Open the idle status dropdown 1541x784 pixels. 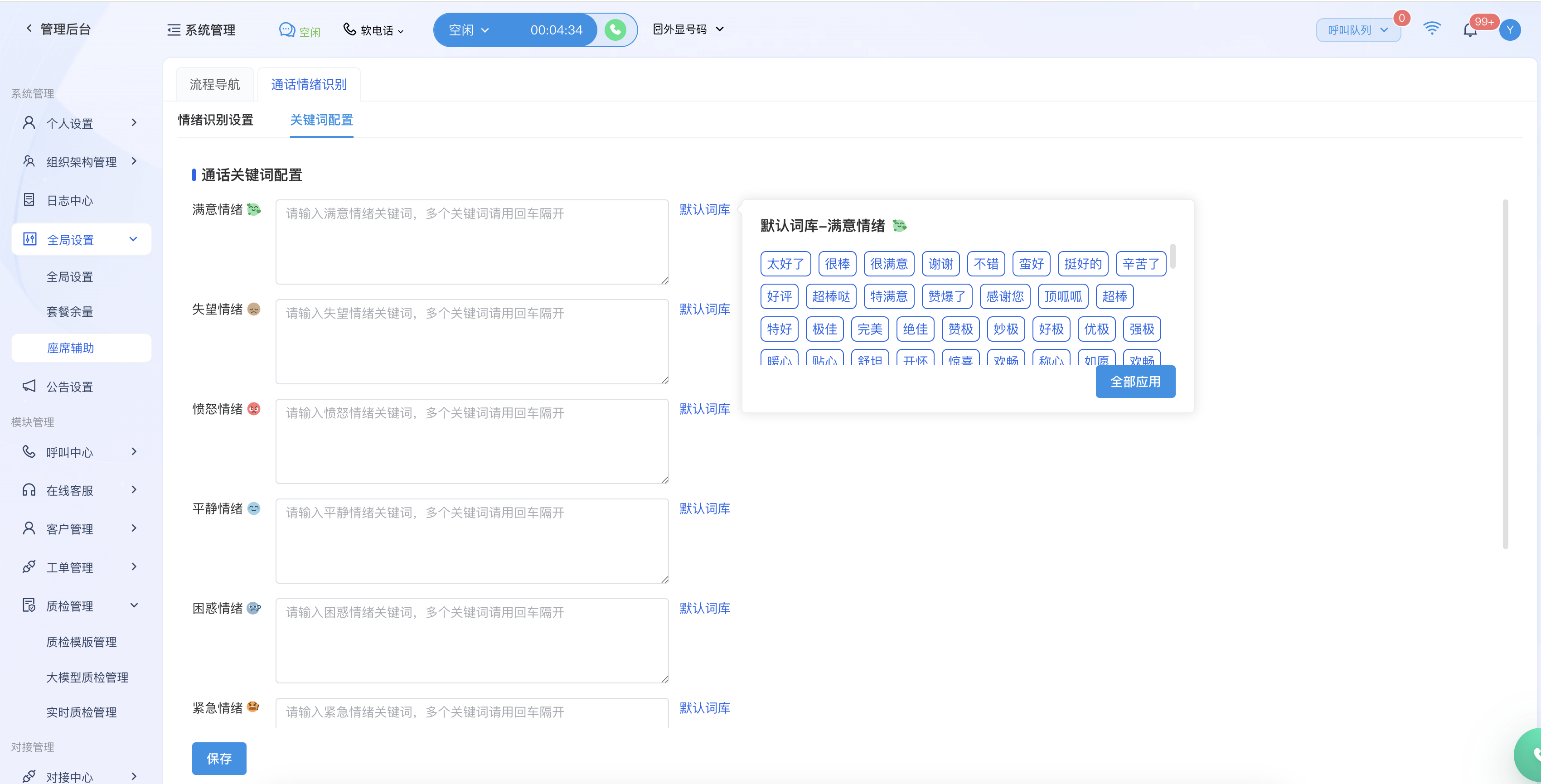click(x=469, y=30)
